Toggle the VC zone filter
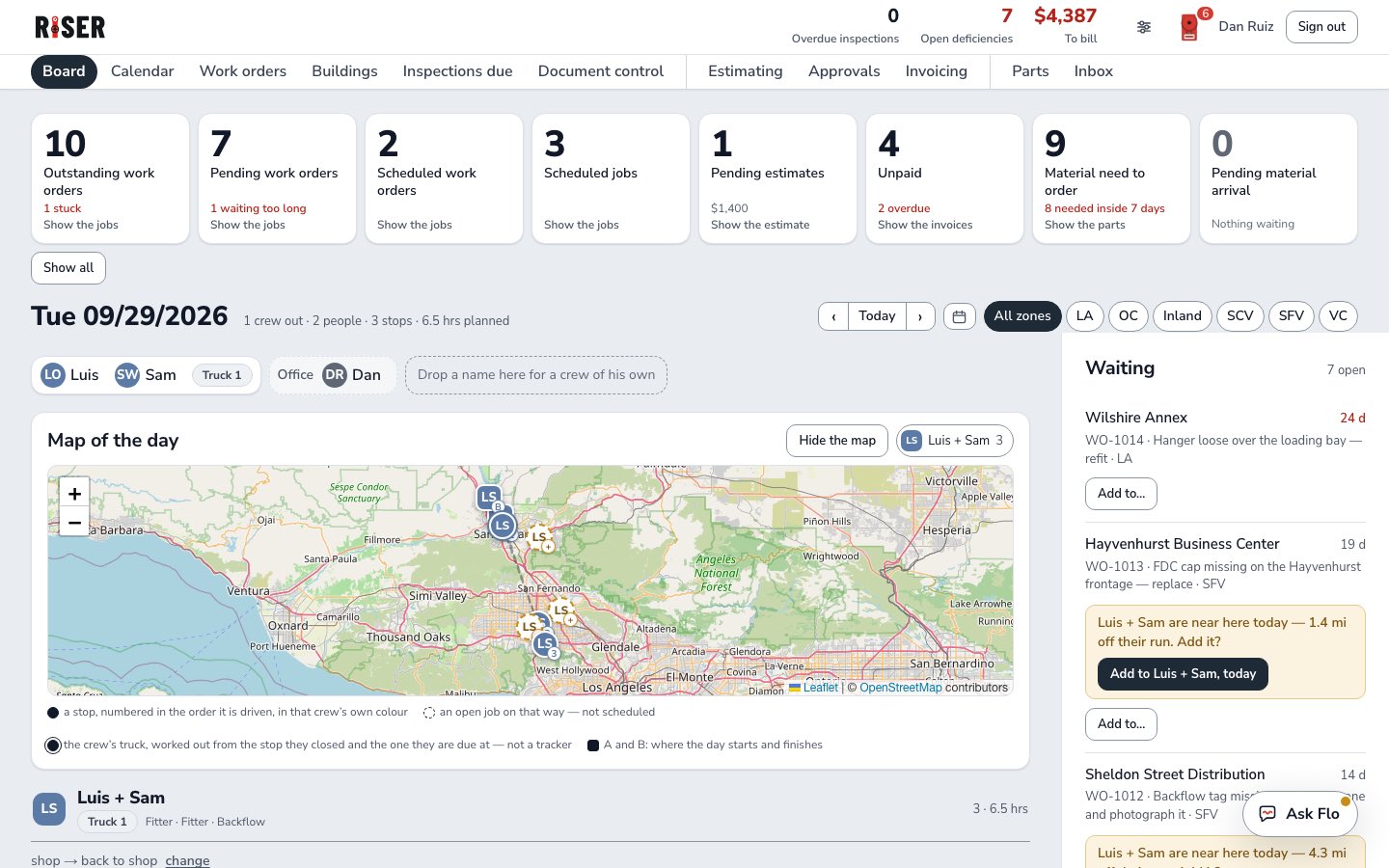Screen dimensions: 1389x868 [x=1338, y=316]
